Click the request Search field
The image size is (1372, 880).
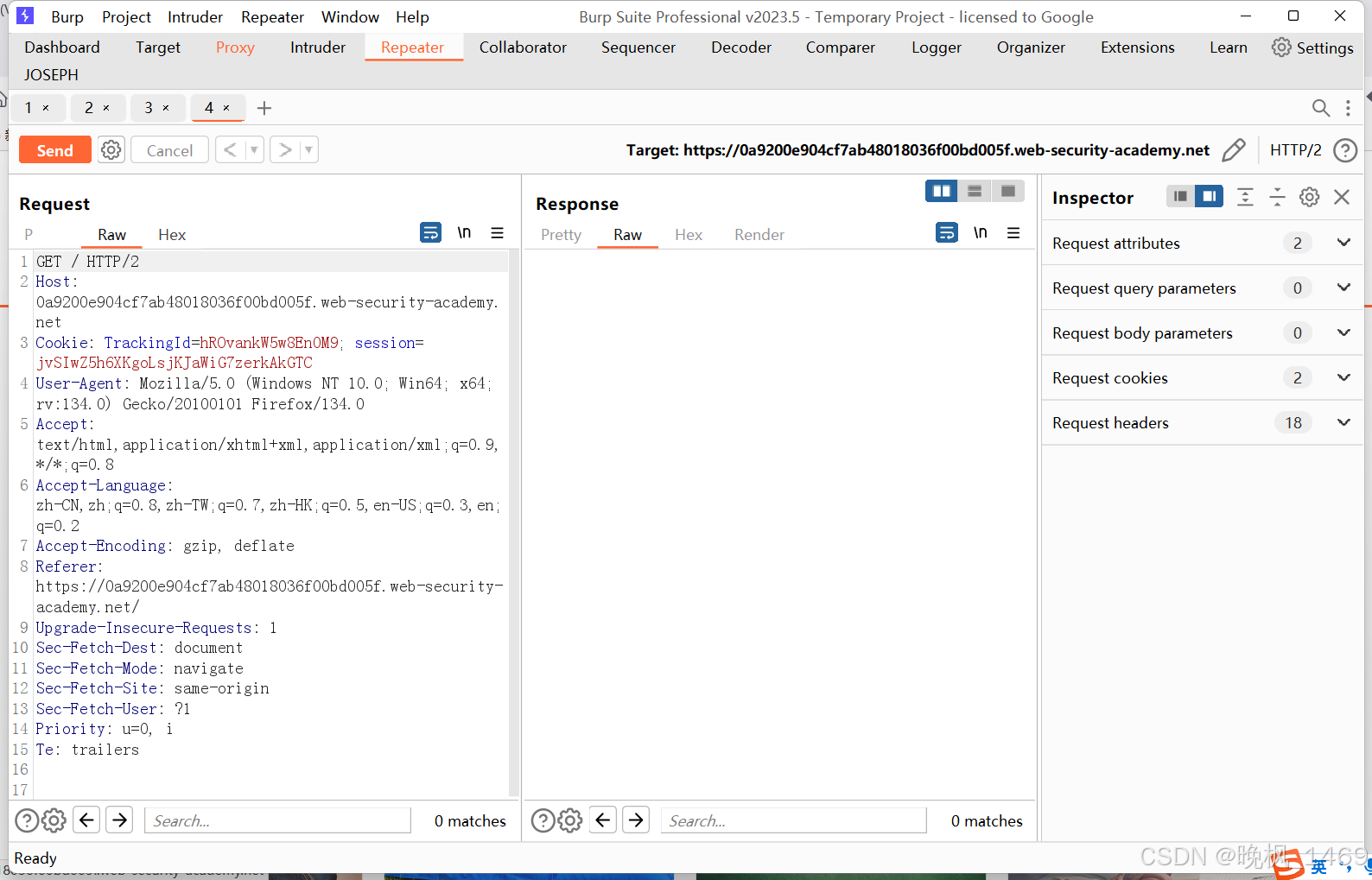(x=277, y=820)
